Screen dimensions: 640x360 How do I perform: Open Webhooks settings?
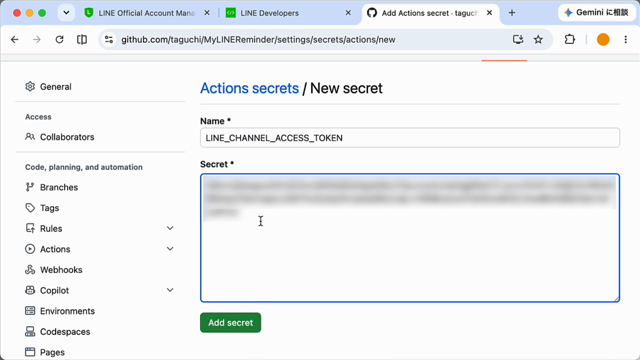61,270
